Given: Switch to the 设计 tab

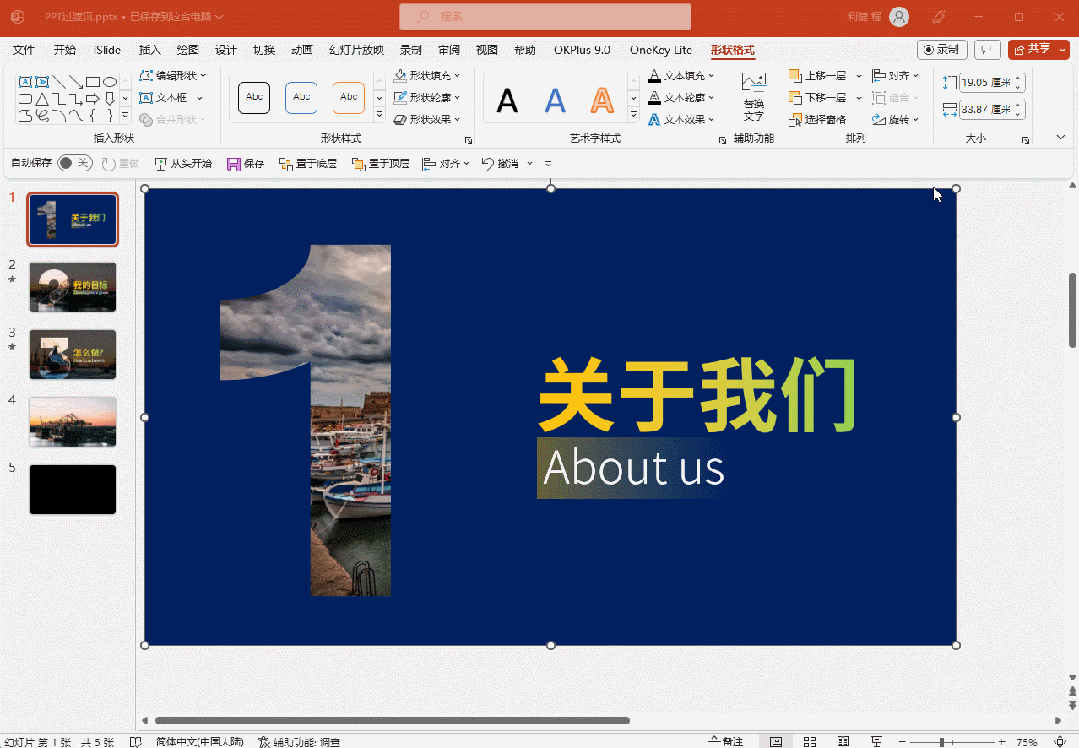Looking at the screenshot, I should coord(226,50).
